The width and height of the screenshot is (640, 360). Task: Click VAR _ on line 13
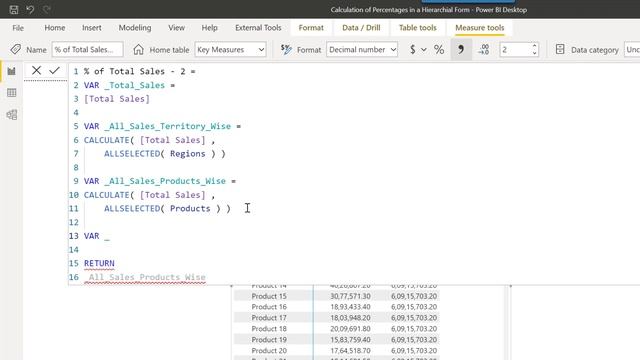pos(97,236)
